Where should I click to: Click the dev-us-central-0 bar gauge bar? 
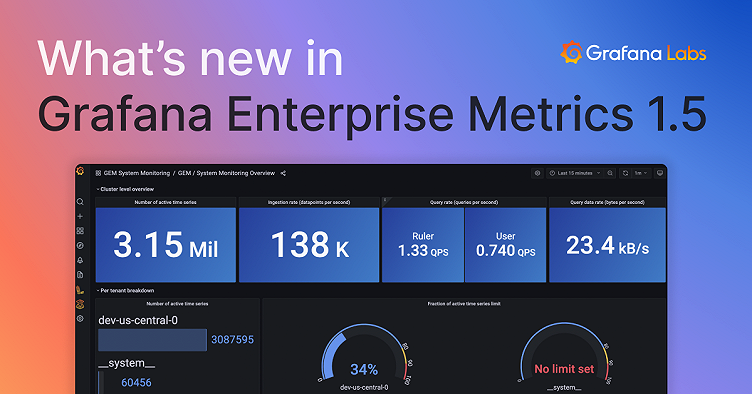click(153, 340)
